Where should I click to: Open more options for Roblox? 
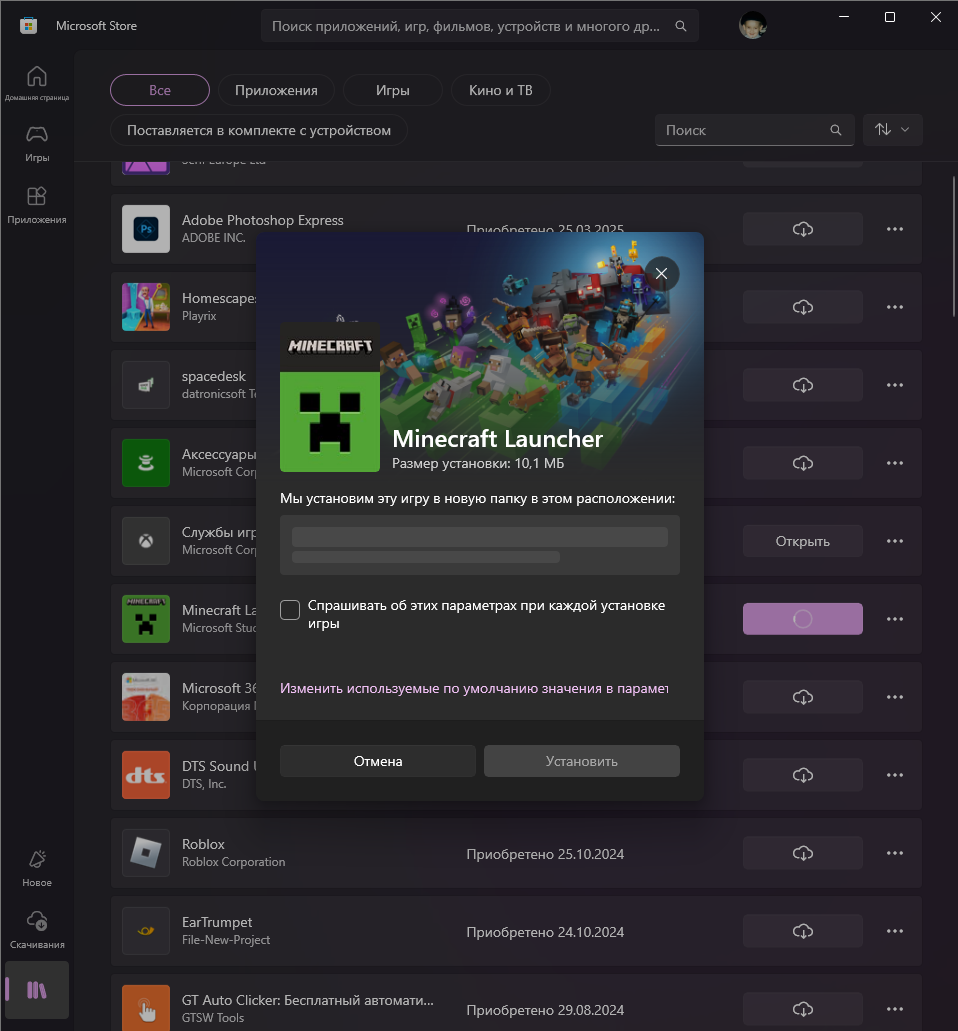(895, 853)
